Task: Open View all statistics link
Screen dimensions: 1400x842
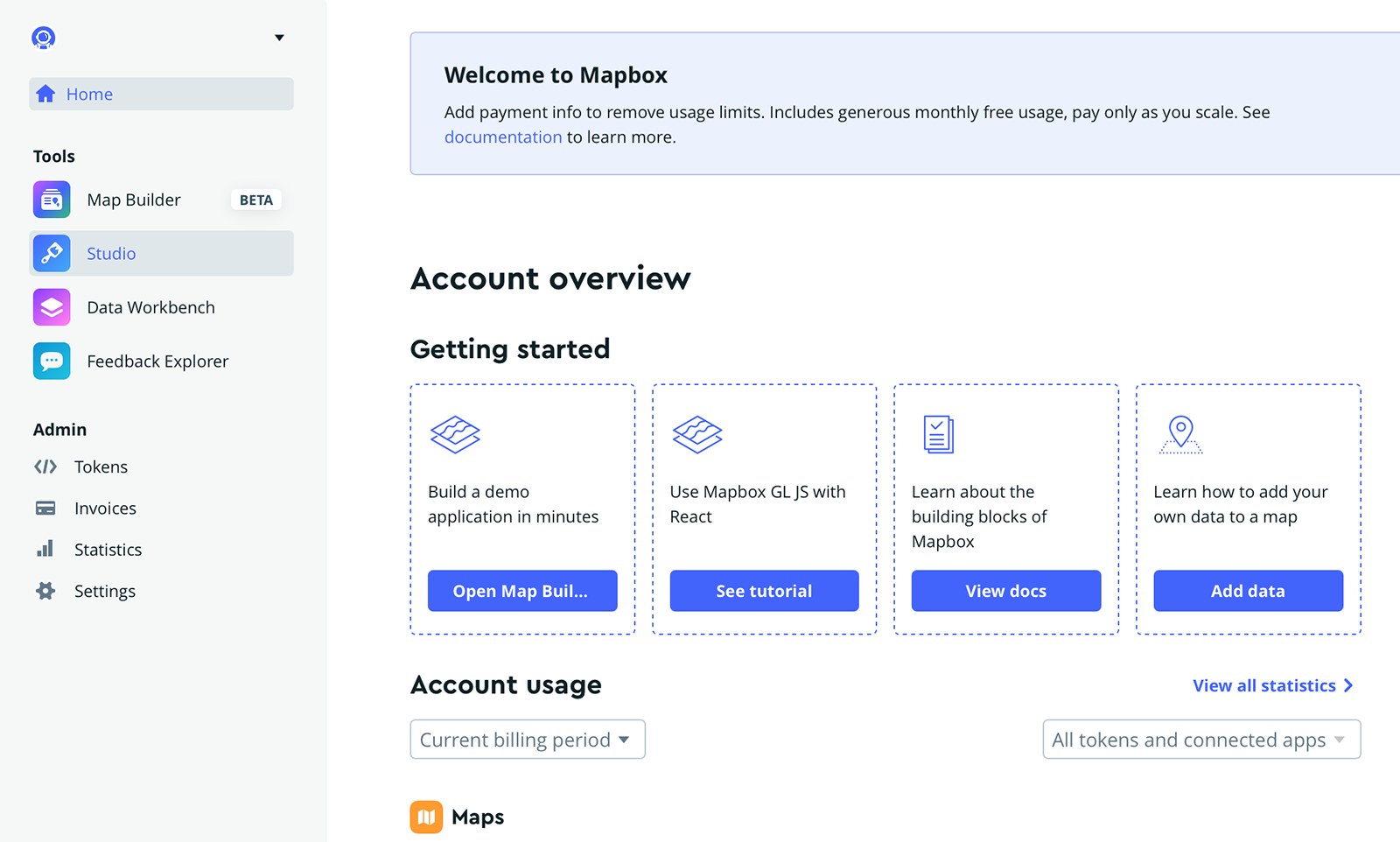Action: tap(1273, 685)
